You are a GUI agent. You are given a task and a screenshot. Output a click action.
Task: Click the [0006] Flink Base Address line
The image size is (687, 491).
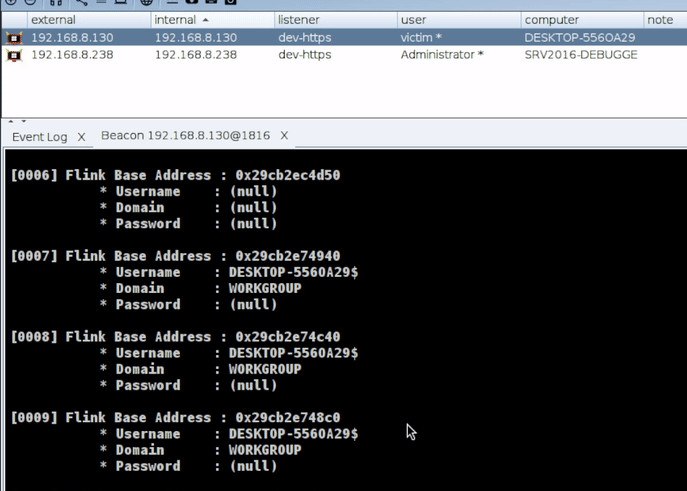click(175, 175)
